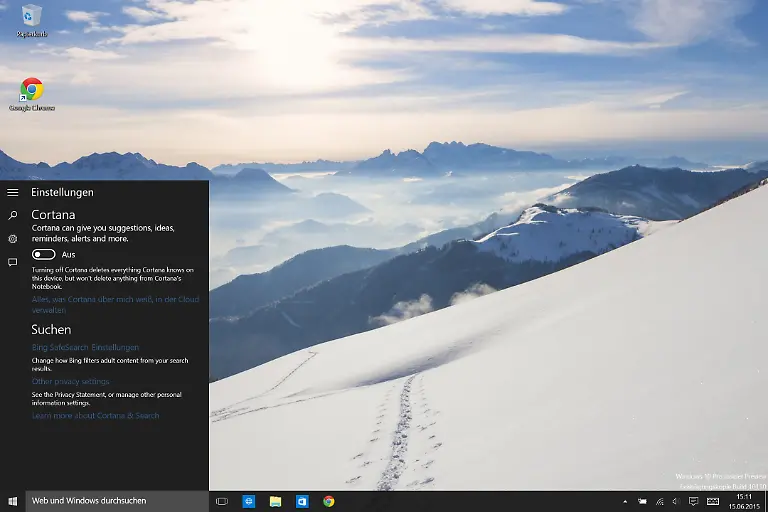Open Bing SafeSearch Einstellungen link
Image resolution: width=768 pixels, height=512 pixels.
coord(85,347)
